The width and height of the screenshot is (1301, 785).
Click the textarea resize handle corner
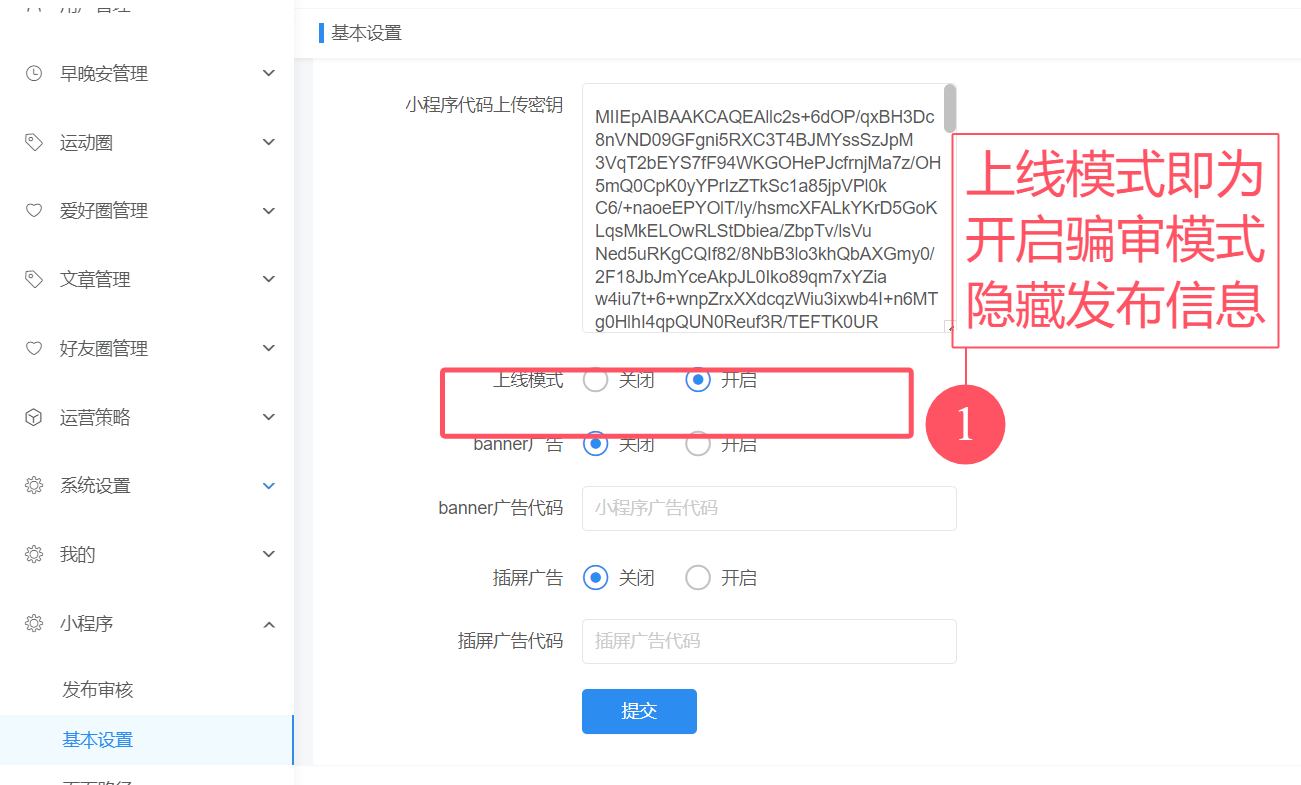point(949,326)
